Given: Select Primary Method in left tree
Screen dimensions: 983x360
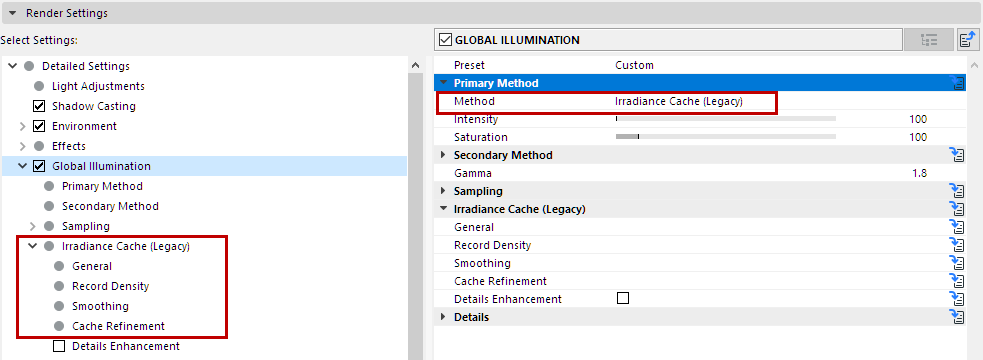Looking at the screenshot, I should 102,186.
